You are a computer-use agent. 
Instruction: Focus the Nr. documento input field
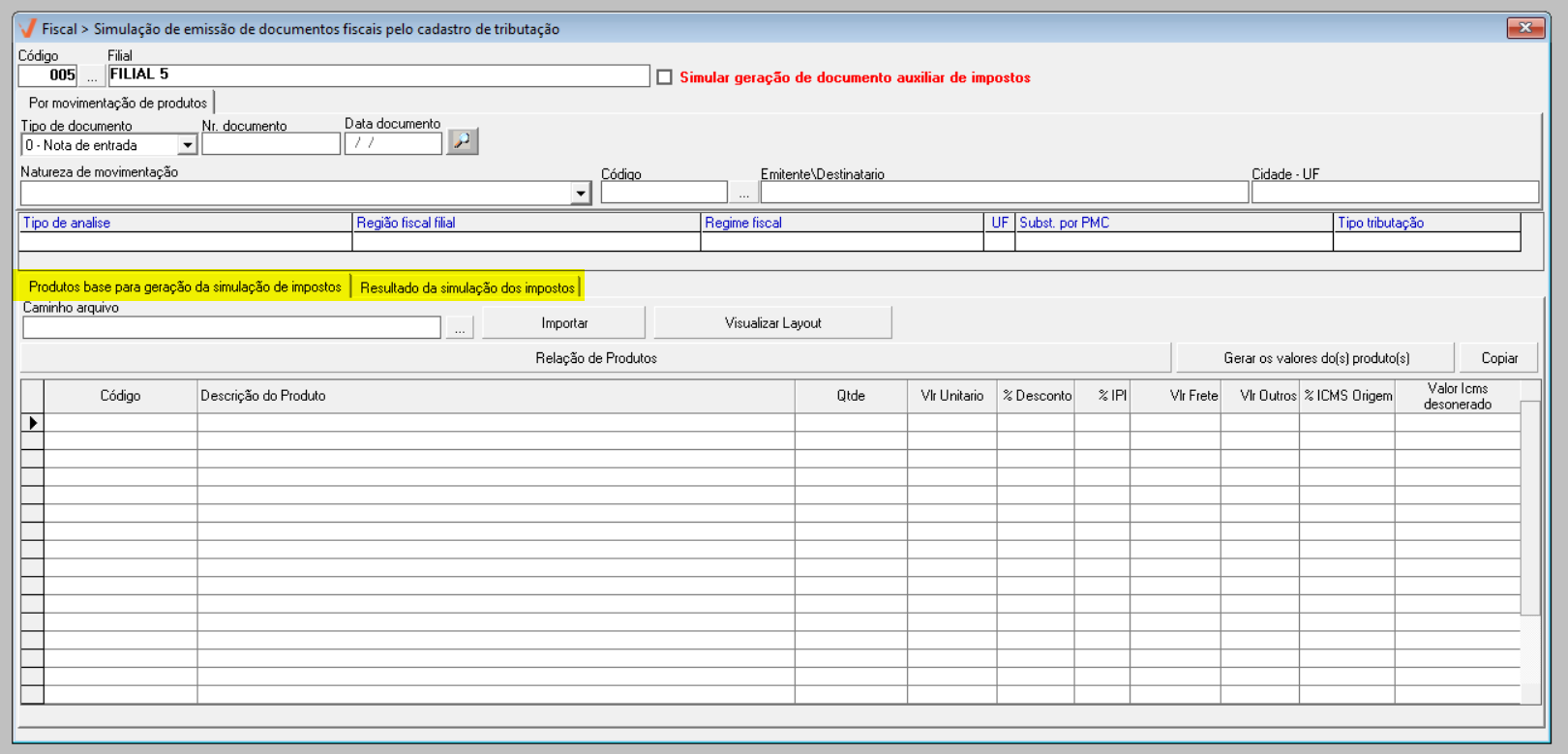click(x=271, y=144)
